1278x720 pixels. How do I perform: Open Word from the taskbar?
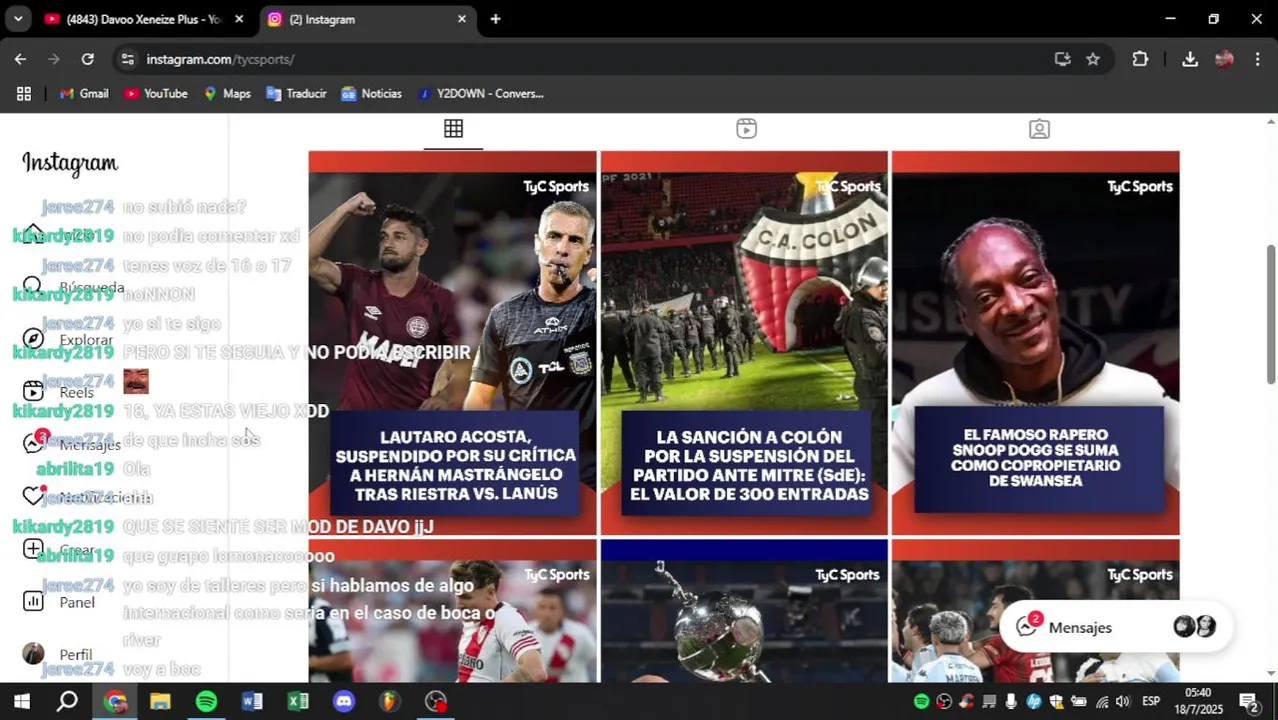pyautogui.click(x=252, y=701)
